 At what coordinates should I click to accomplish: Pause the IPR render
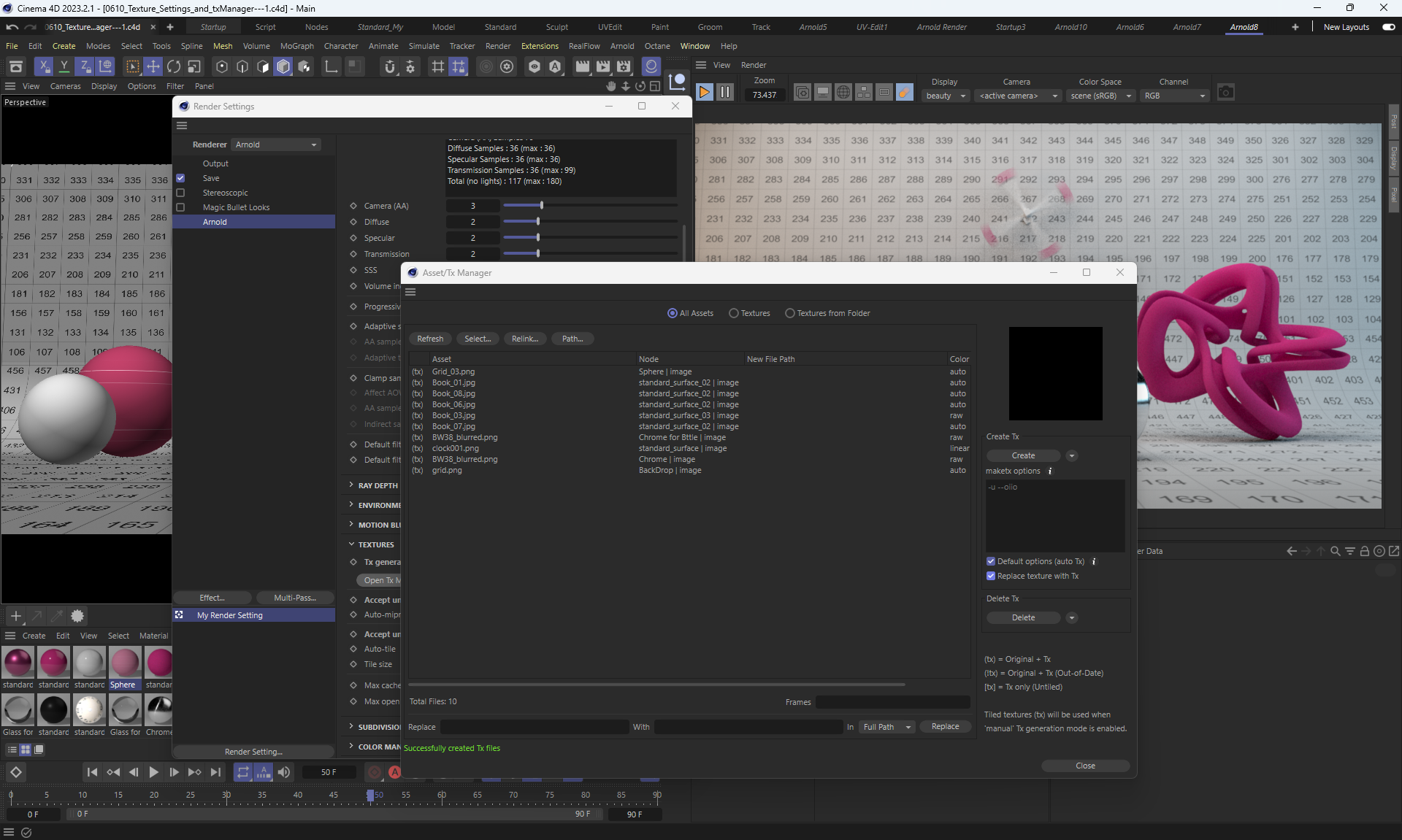tap(724, 92)
